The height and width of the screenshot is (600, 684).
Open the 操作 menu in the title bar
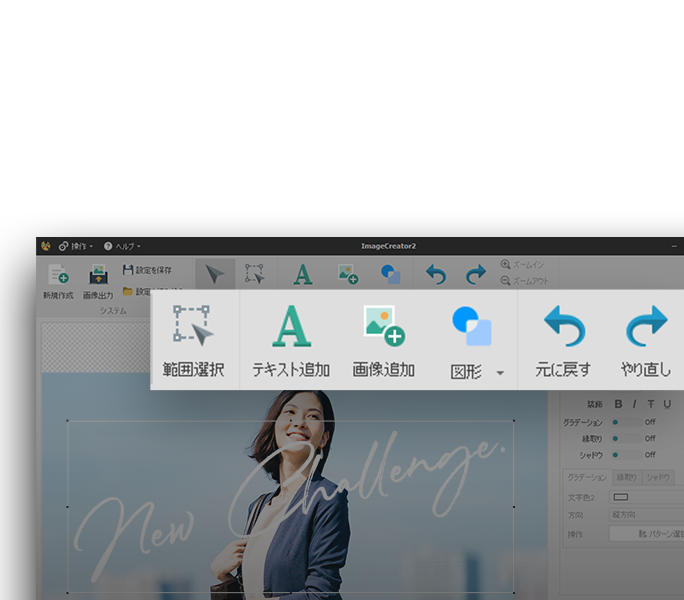(x=76, y=246)
